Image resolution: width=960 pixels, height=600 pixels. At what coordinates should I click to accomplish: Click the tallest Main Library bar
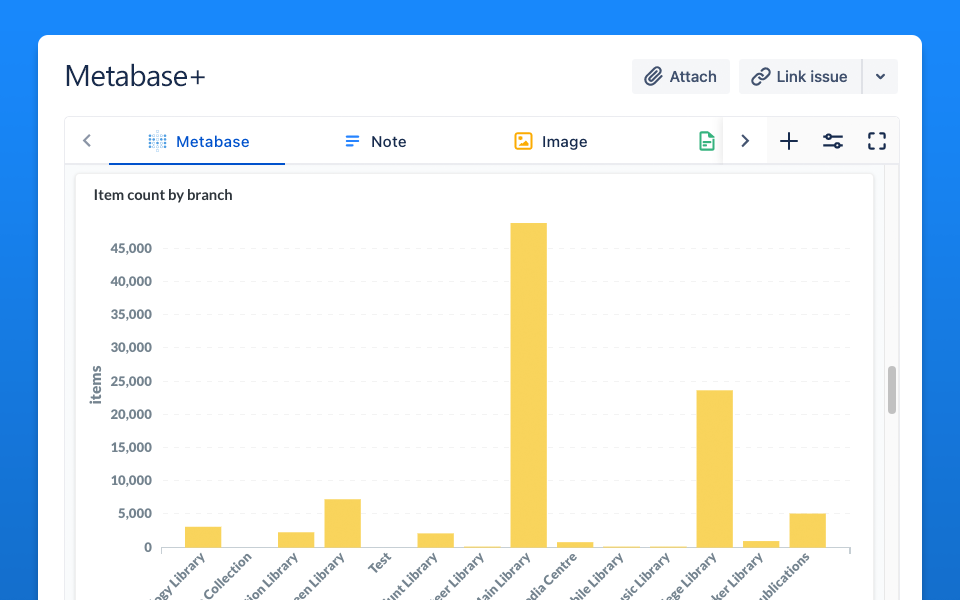point(528,385)
